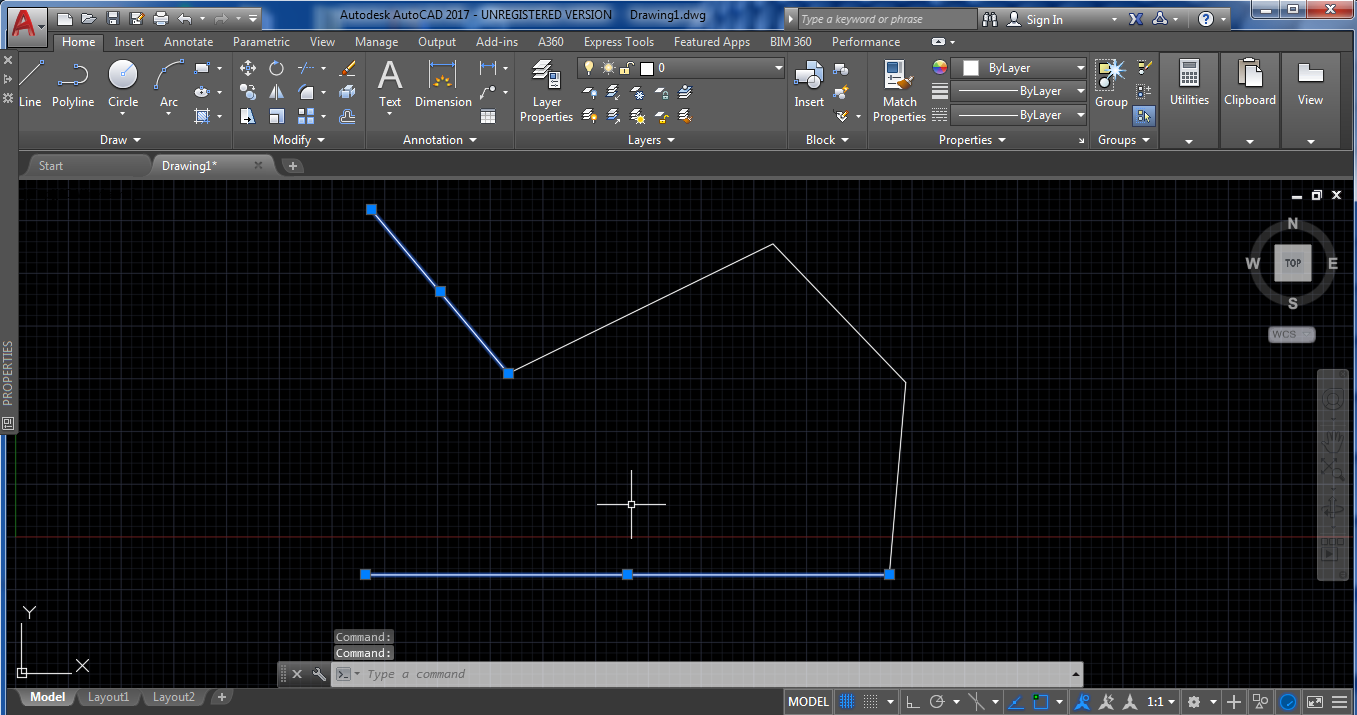Screen dimensions: 1357x715
Task: Toggle annotation object visibility in status bar
Action: point(1082,701)
